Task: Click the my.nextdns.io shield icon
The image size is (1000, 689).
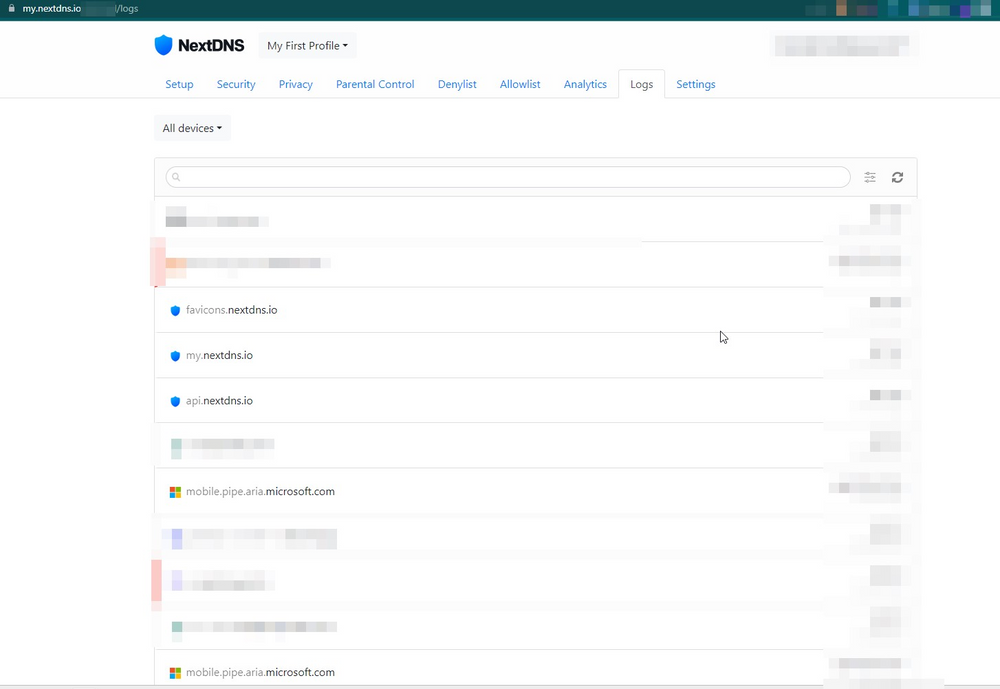Action: tap(175, 356)
